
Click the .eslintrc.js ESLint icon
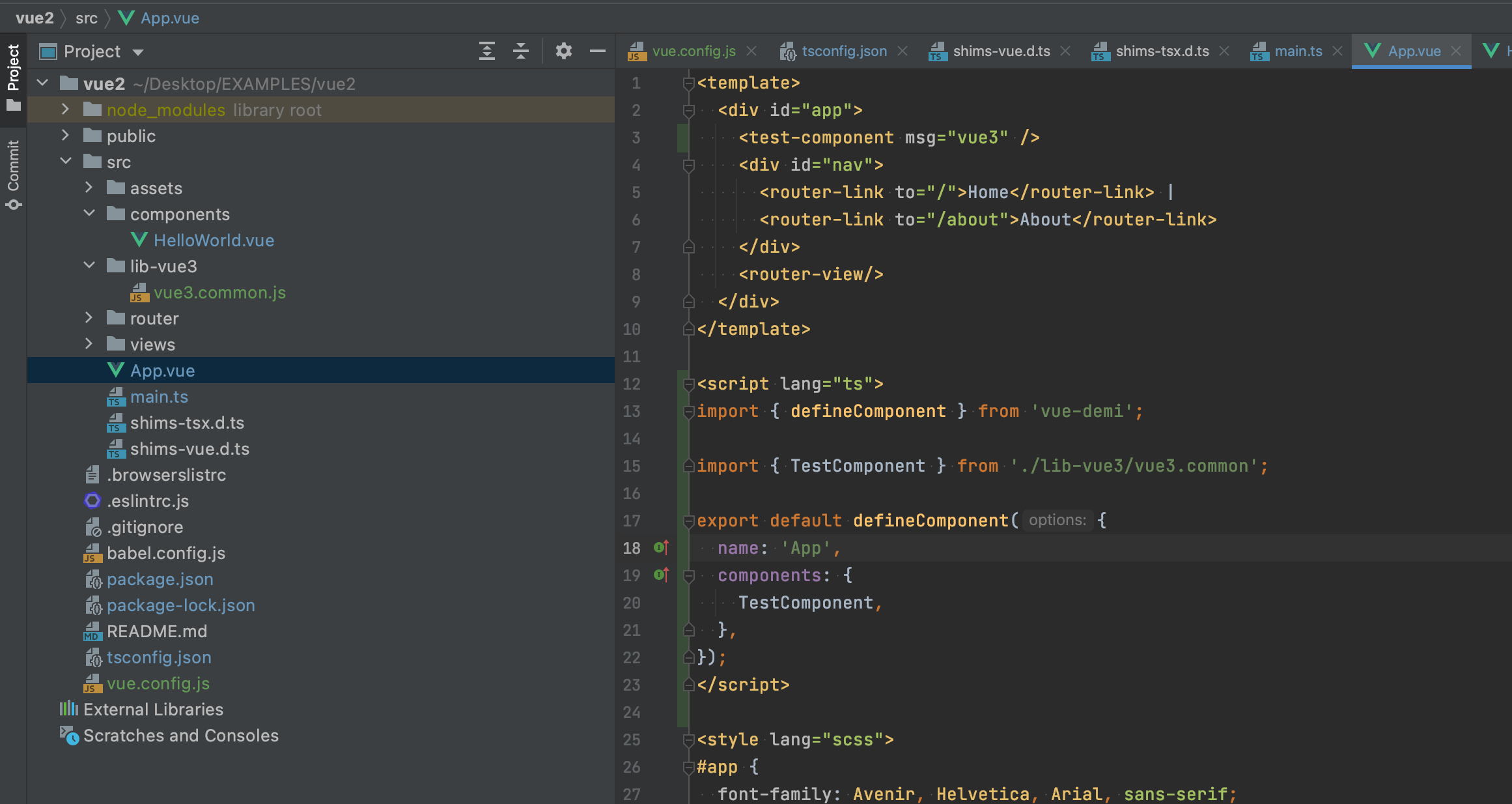point(92,500)
